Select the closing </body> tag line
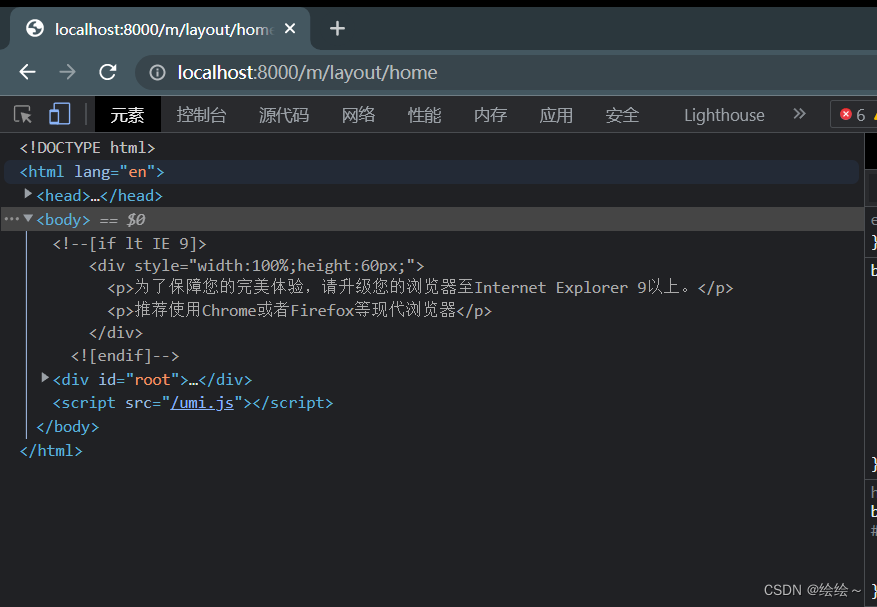The image size is (877, 607). (68, 427)
